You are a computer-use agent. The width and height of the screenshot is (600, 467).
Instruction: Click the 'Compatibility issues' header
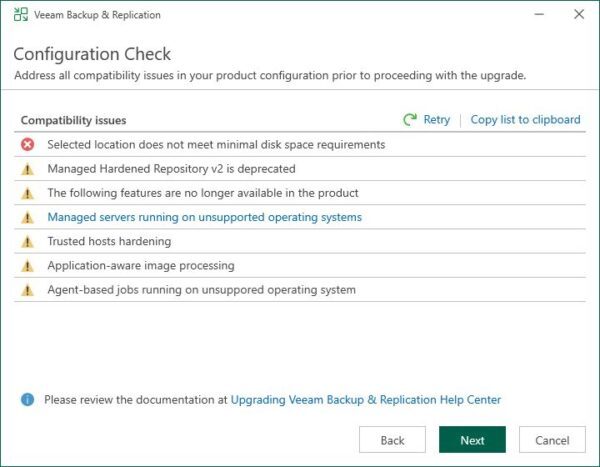(73, 120)
